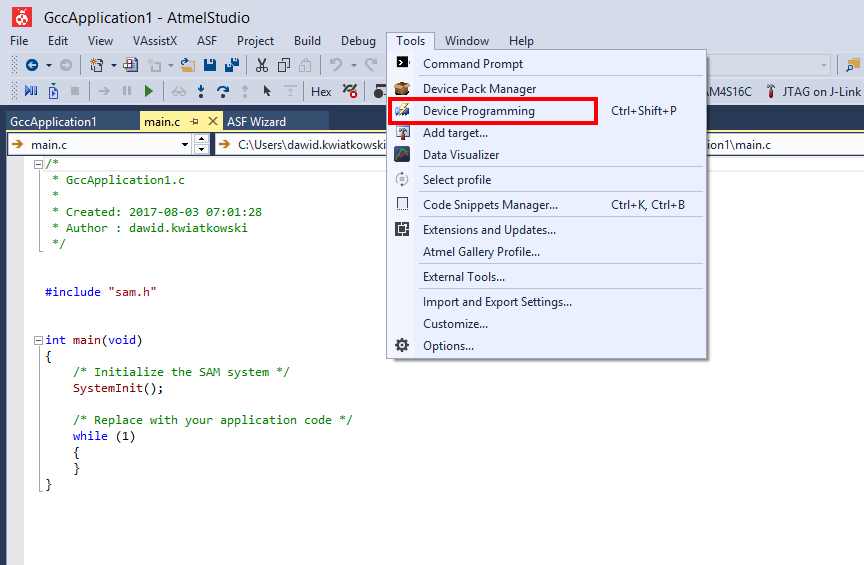
Task: Click the Step Over debug icon
Action: tap(223, 90)
